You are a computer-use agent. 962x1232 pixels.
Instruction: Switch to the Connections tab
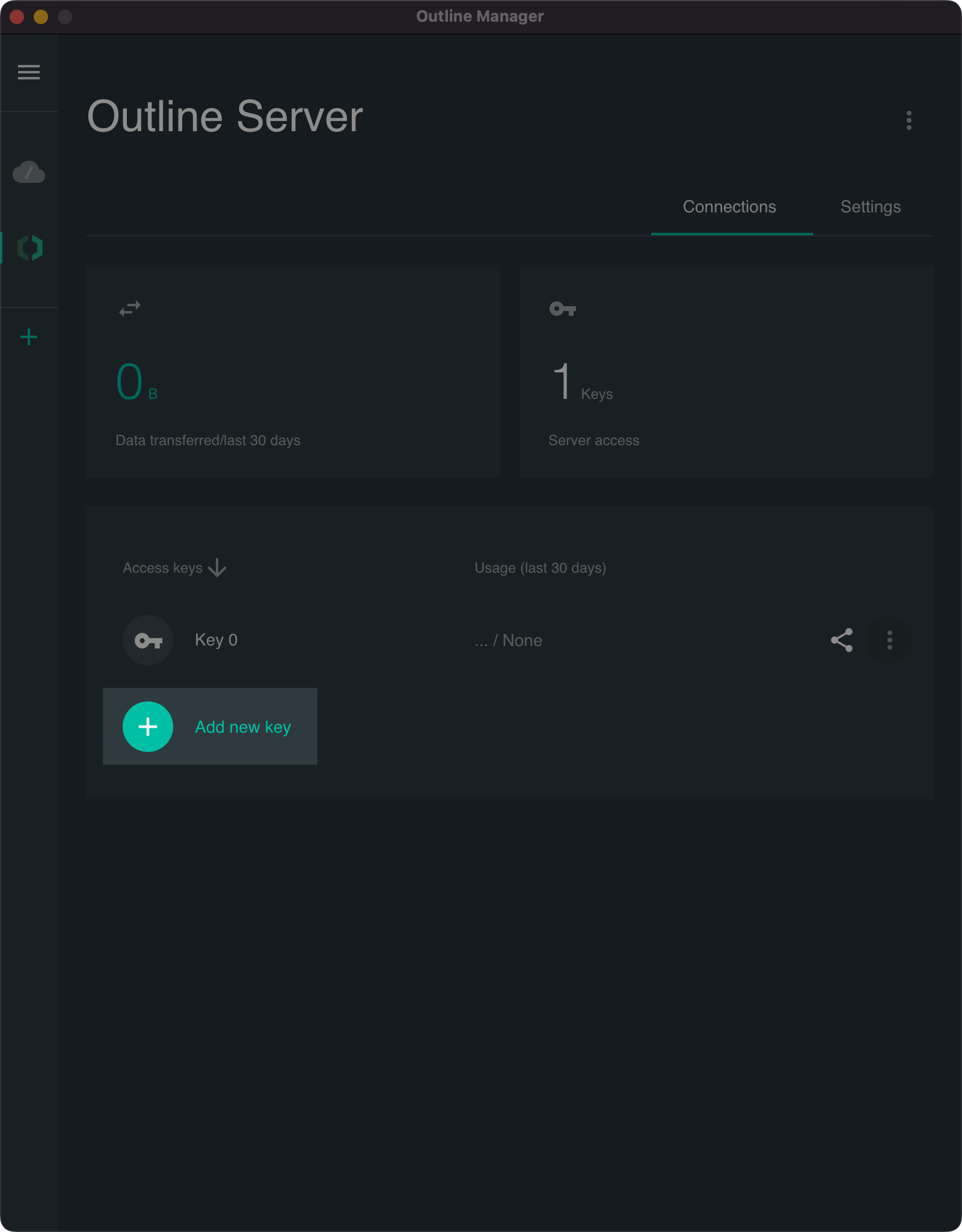pyautogui.click(x=729, y=207)
